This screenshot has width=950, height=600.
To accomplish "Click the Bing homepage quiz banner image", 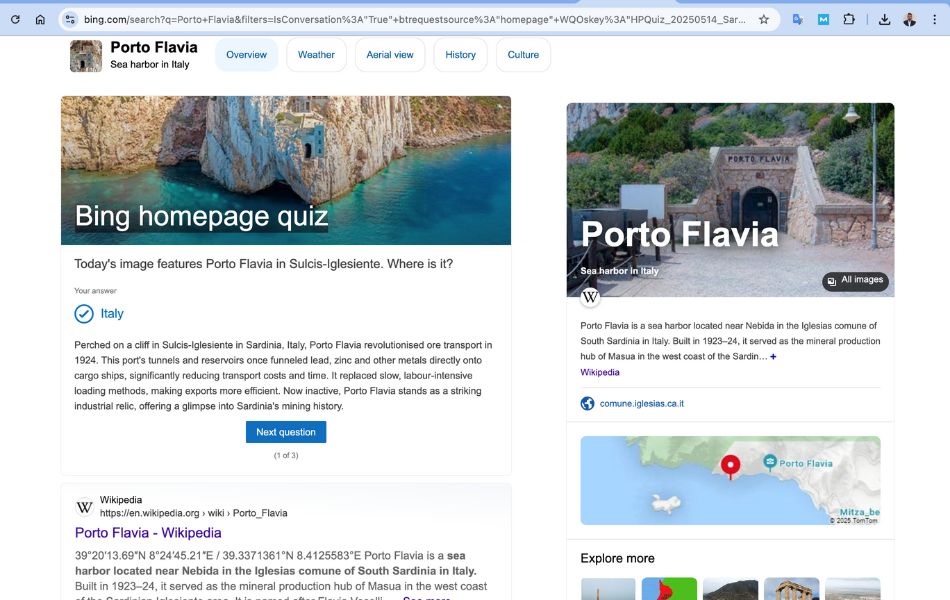I will pyautogui.click(x=286, y=170).
